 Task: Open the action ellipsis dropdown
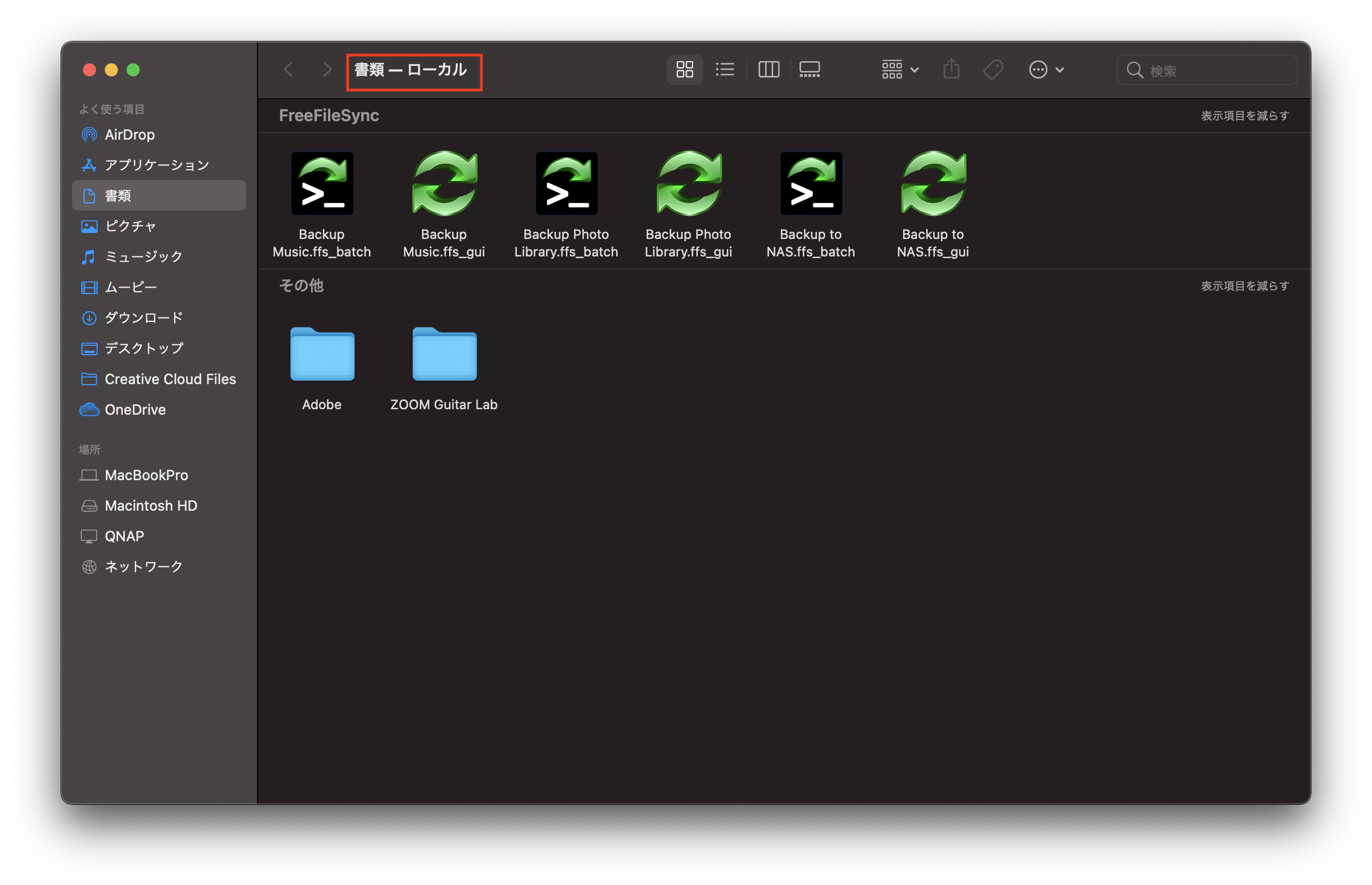coord(1046,69)
